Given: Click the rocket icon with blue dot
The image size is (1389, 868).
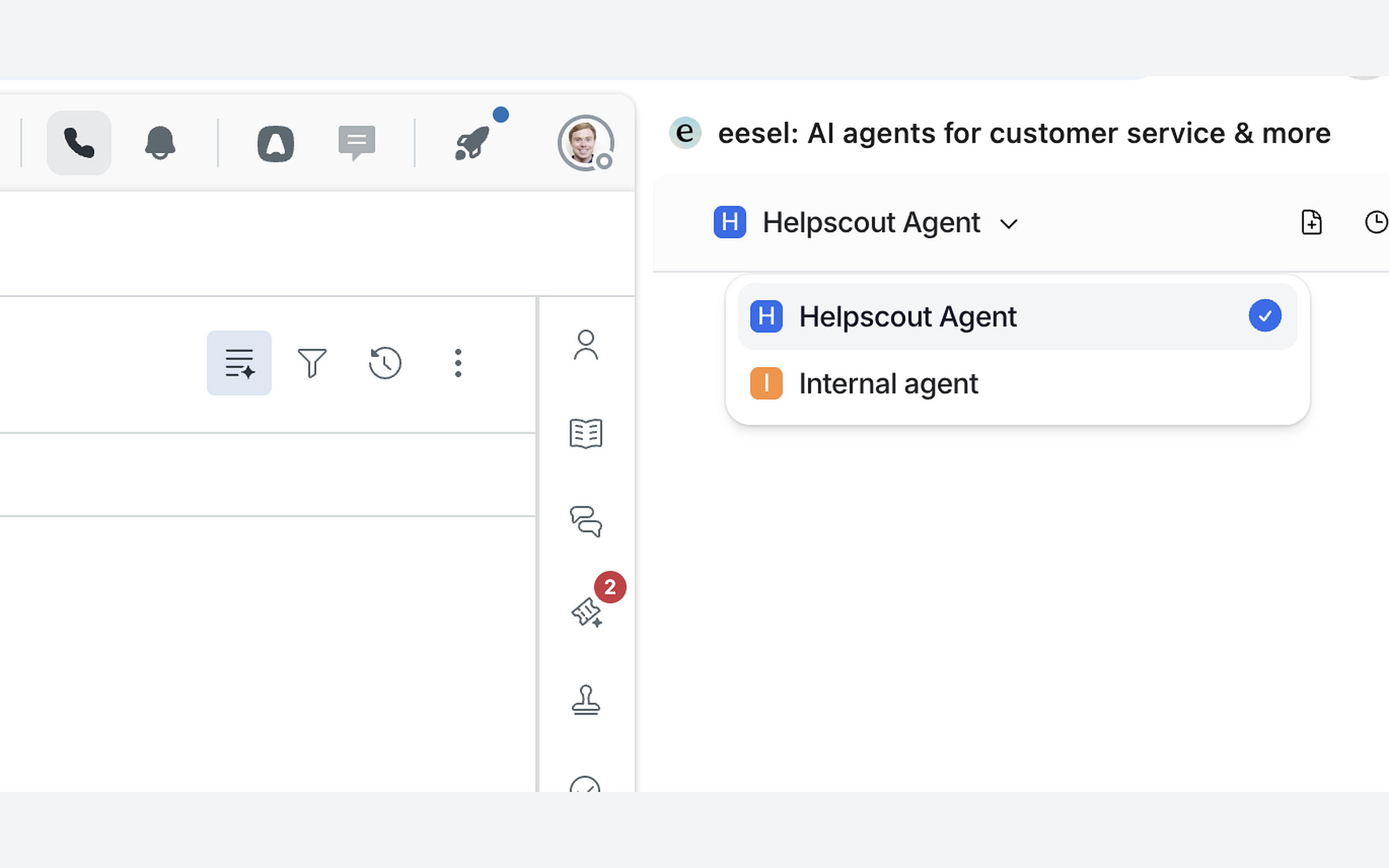Looking at the screenshot, I should (x=473, y=143).
